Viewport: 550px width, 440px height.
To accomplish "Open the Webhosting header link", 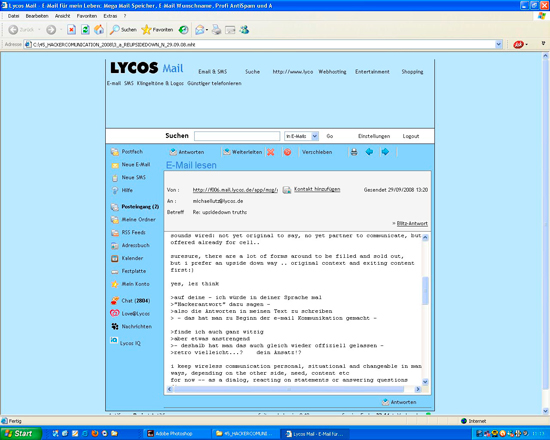I will click(x=332, y=72).
